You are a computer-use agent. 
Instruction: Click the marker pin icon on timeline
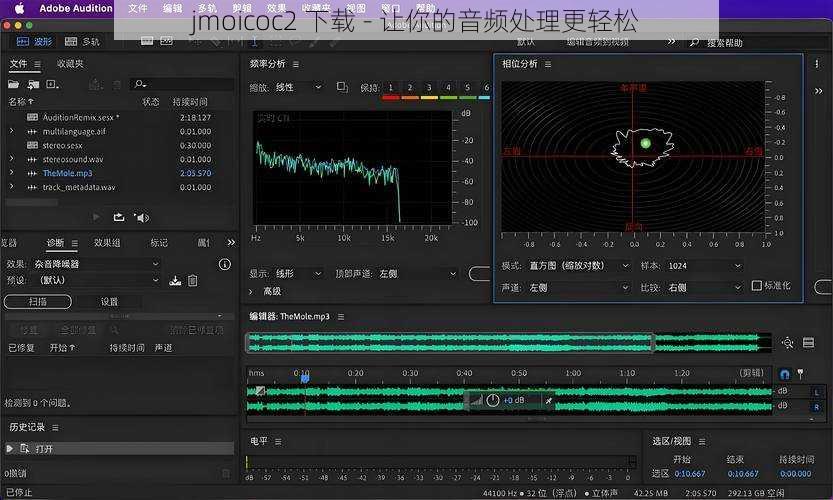801,374
